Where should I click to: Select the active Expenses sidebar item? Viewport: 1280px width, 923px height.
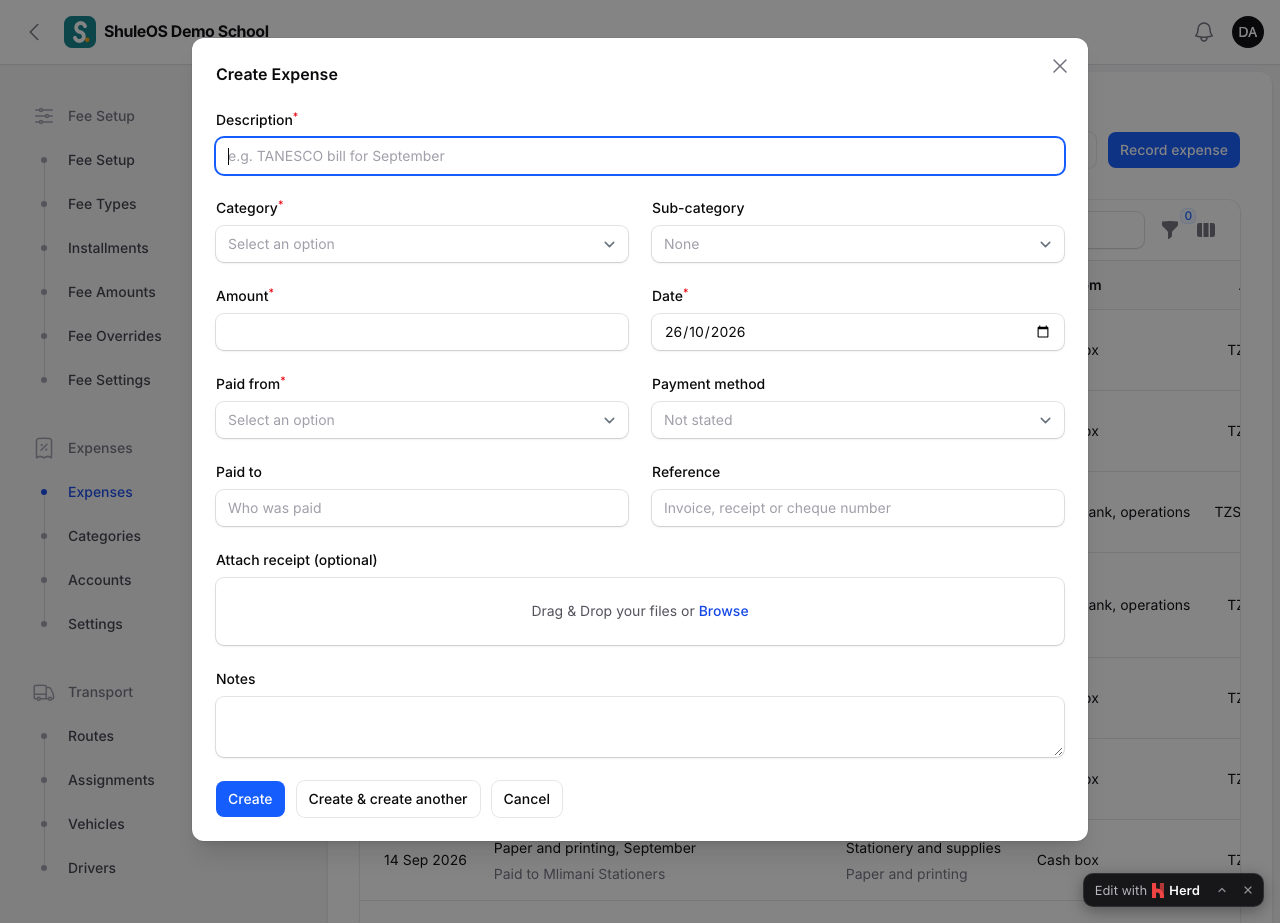pos(100,492)
